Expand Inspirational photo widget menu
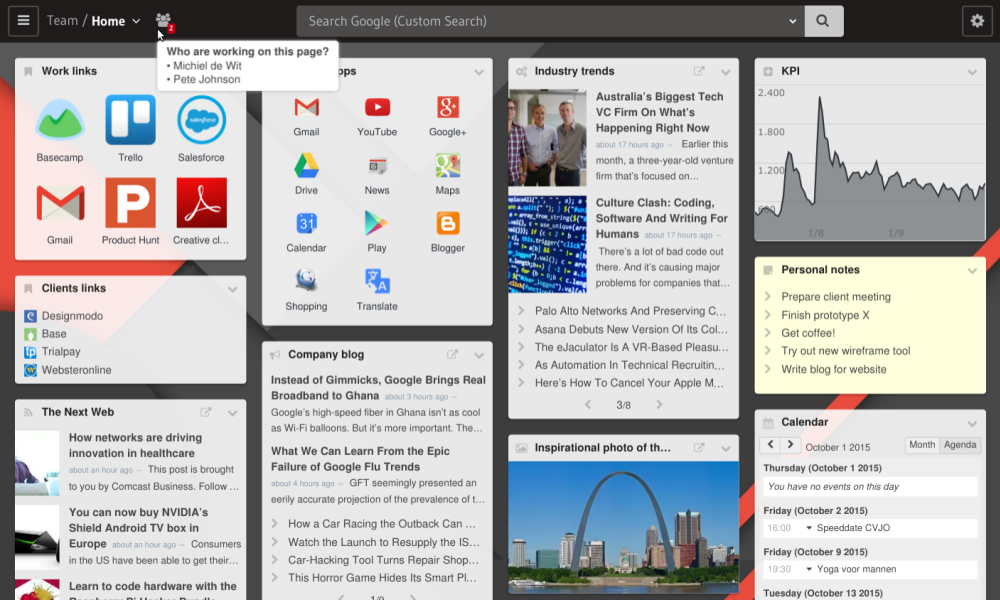 click(725, 449)
